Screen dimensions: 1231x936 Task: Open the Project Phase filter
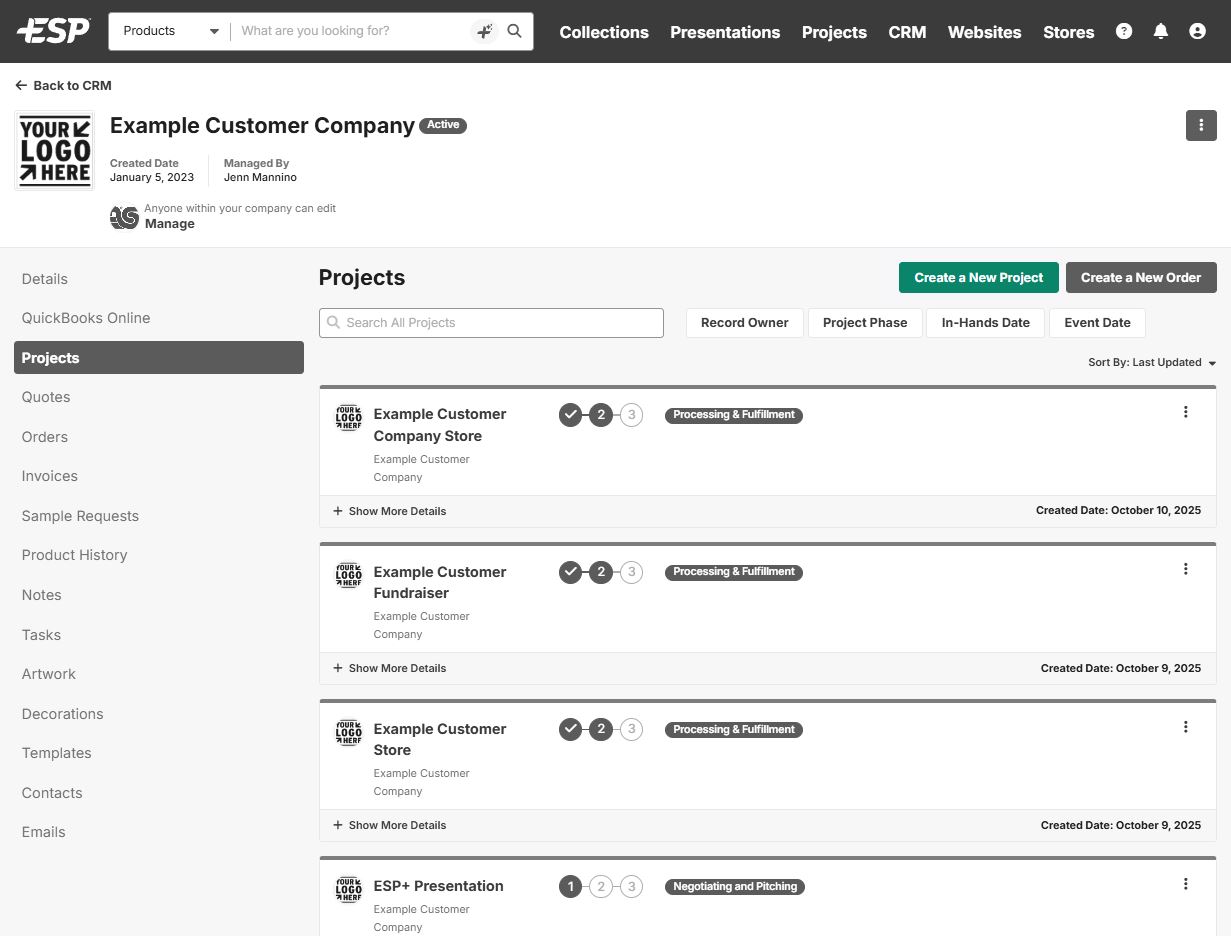864,323
